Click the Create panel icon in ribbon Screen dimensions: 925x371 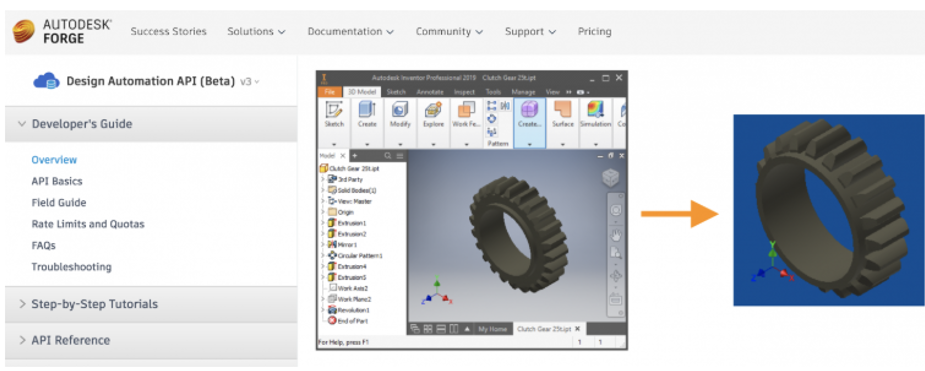(x=367, y=110)
